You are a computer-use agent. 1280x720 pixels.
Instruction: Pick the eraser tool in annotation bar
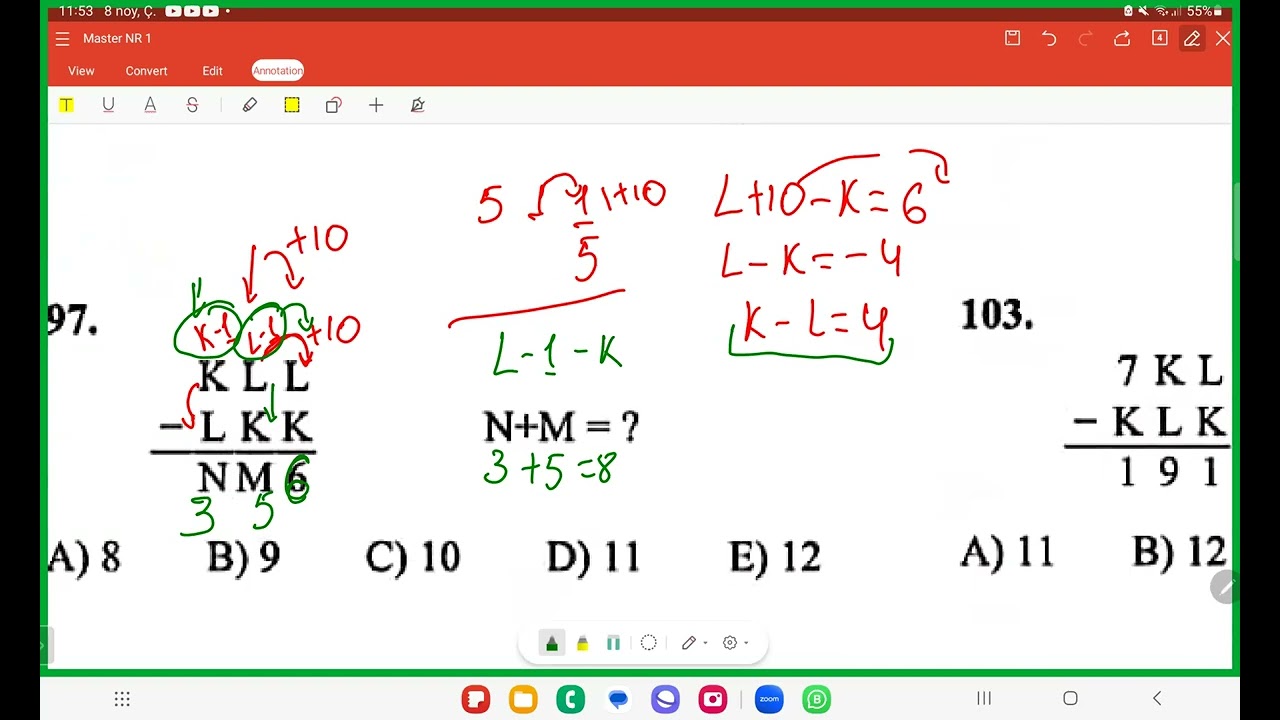click(250, 105)
